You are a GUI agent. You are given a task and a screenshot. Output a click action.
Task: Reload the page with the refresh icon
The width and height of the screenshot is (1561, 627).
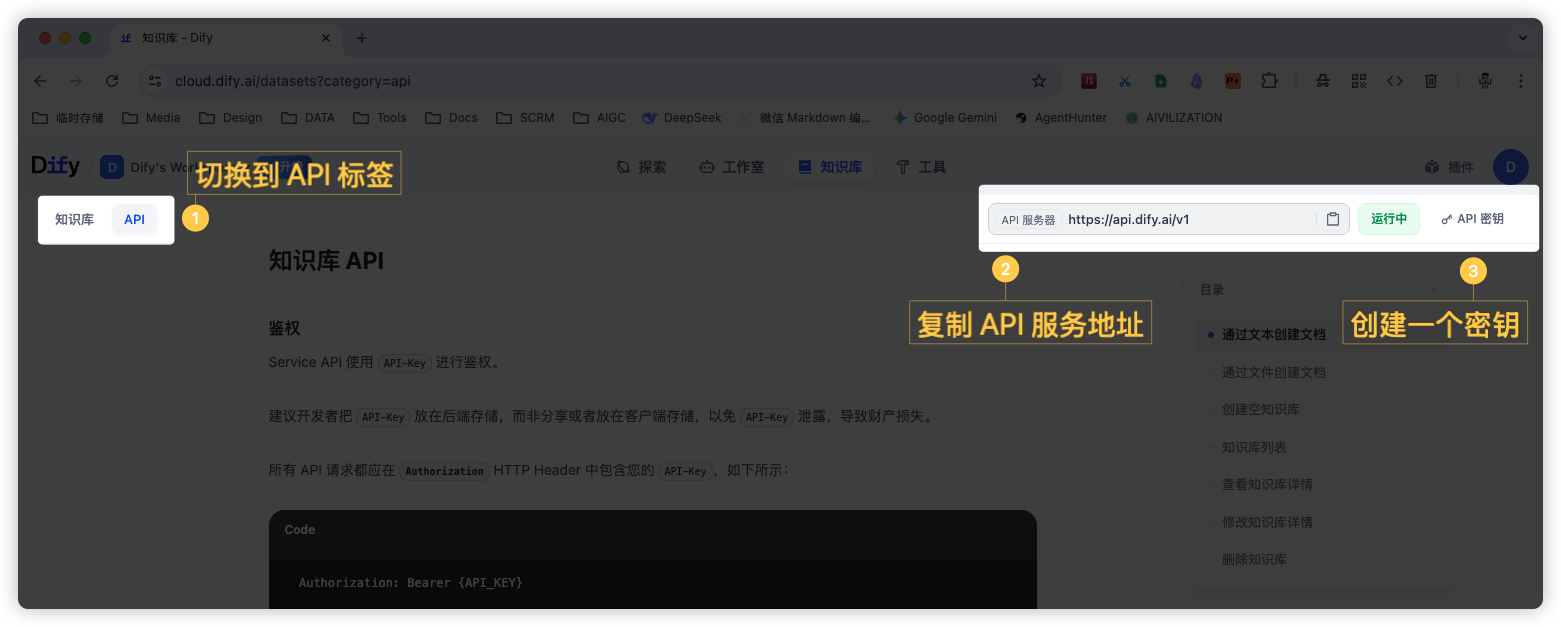[x=112, y=81]
